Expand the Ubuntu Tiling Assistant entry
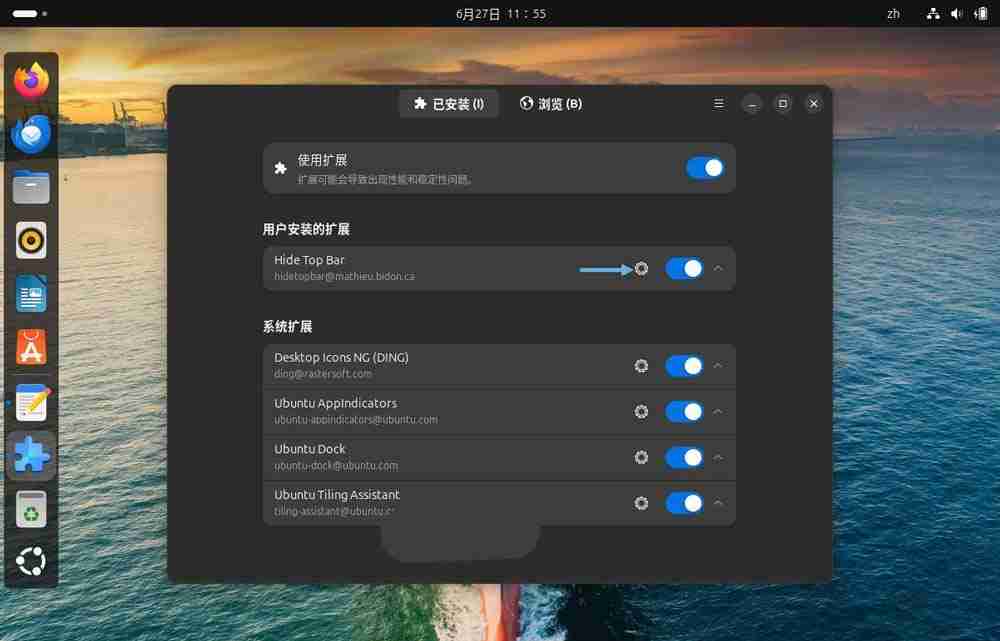The width and height of the screenshot is (1000, 641). pos(717,503)
